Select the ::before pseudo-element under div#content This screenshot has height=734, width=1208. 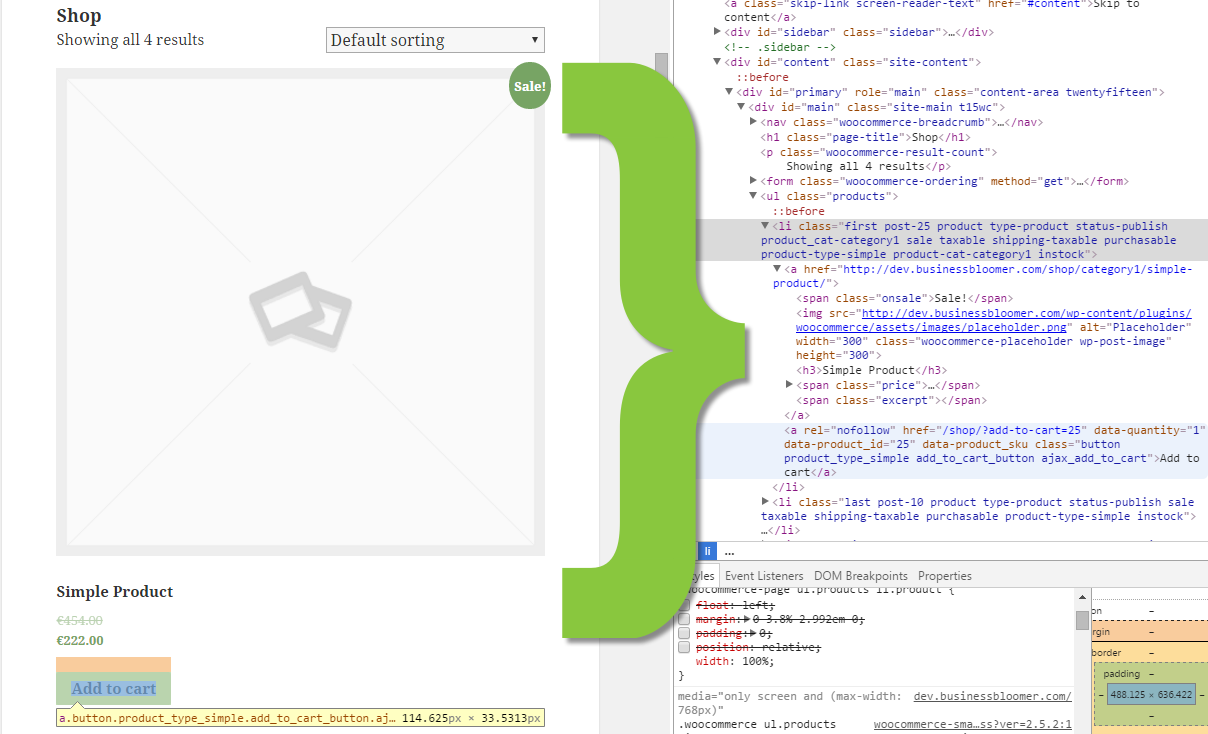(x=763, y=77)
